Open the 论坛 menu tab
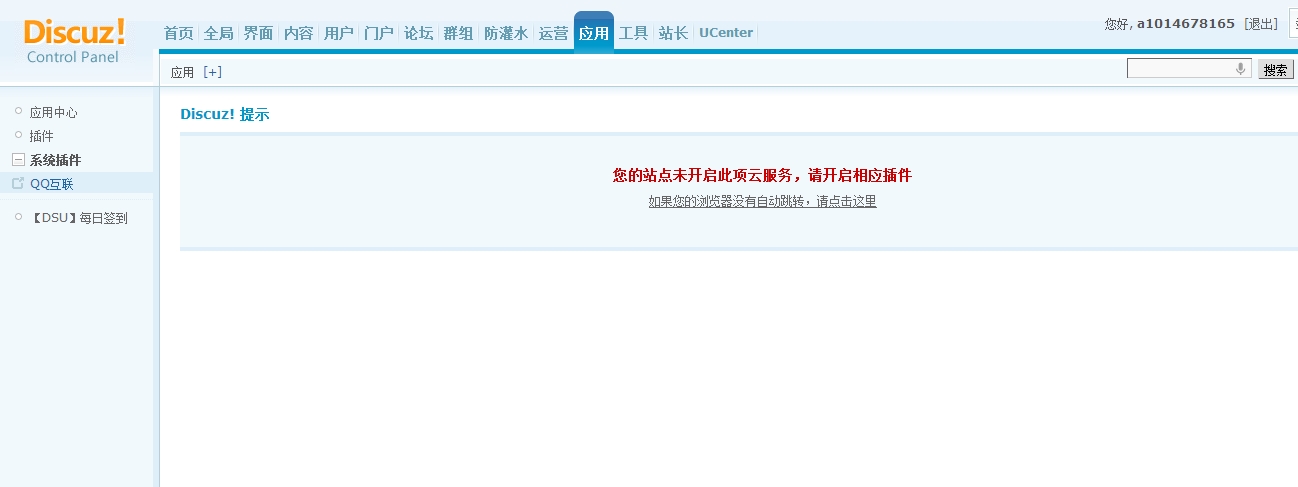This screenshot has width=1298, height=487. point(419,33)
